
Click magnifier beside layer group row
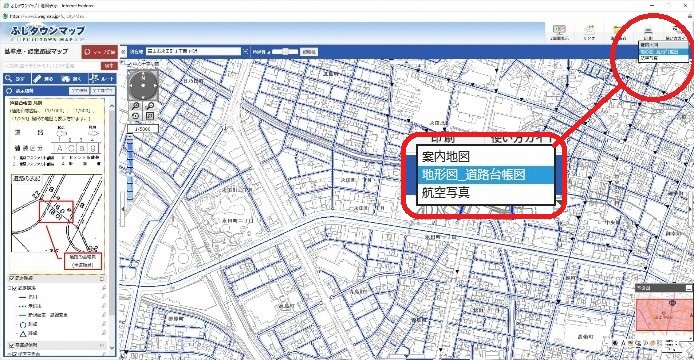(x=104, y=288)
